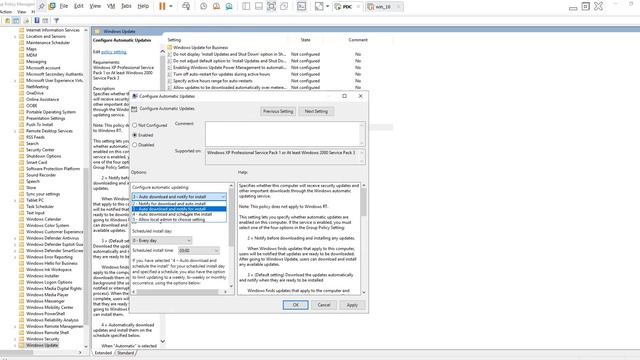
Task: Click the VMware Workstation logo icon
Action: tap(52, 6)
